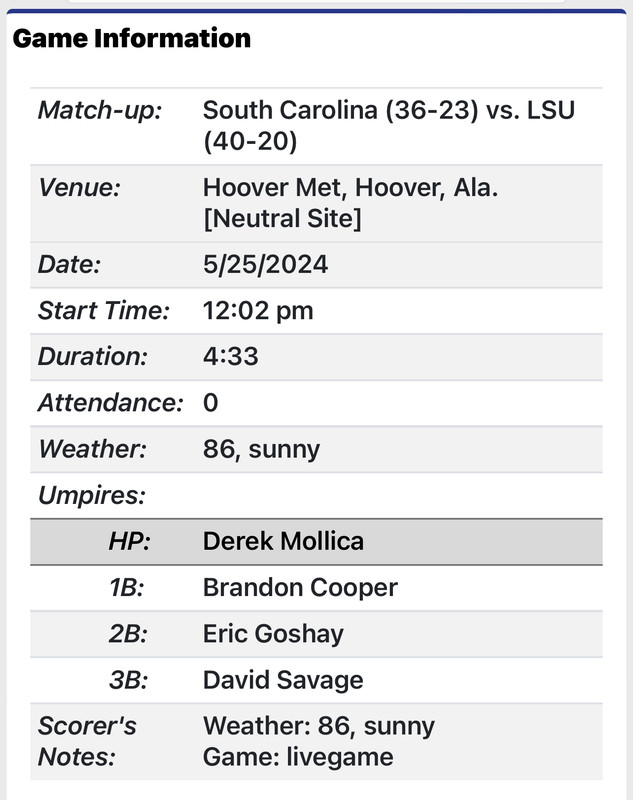Image resolution: width=633 pixels, height=800 pixels.
Task: Click the Duration value 4:33
Action: (x=231, y=357)
